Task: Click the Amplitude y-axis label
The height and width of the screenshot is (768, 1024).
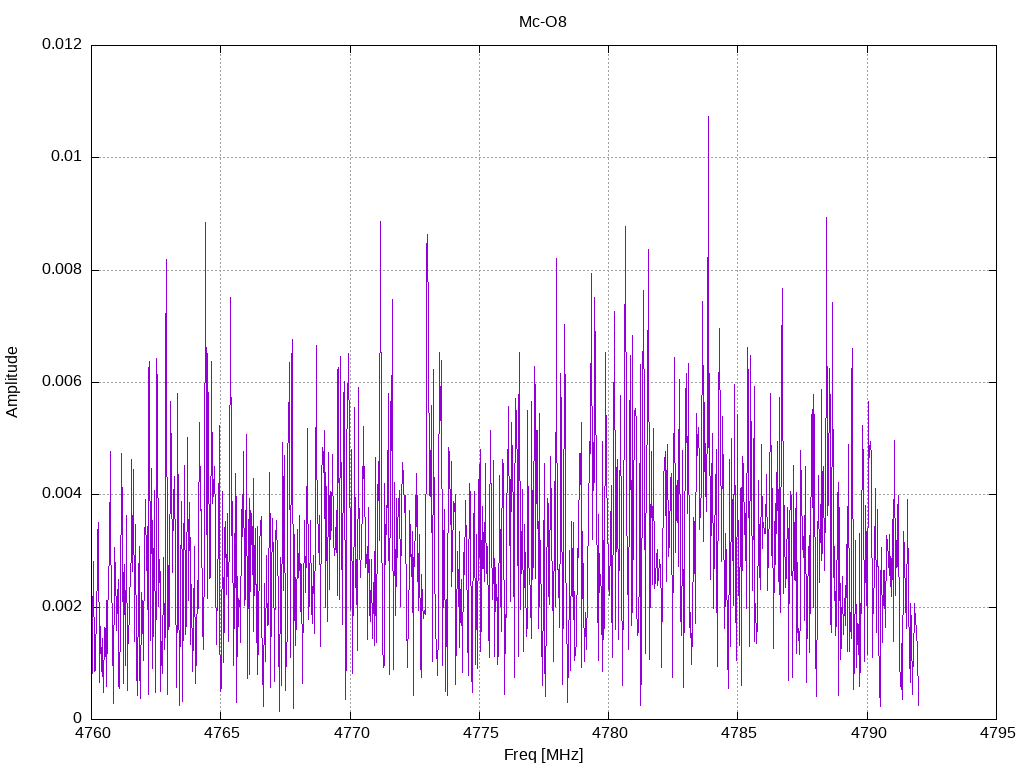Action: point(12,382)
